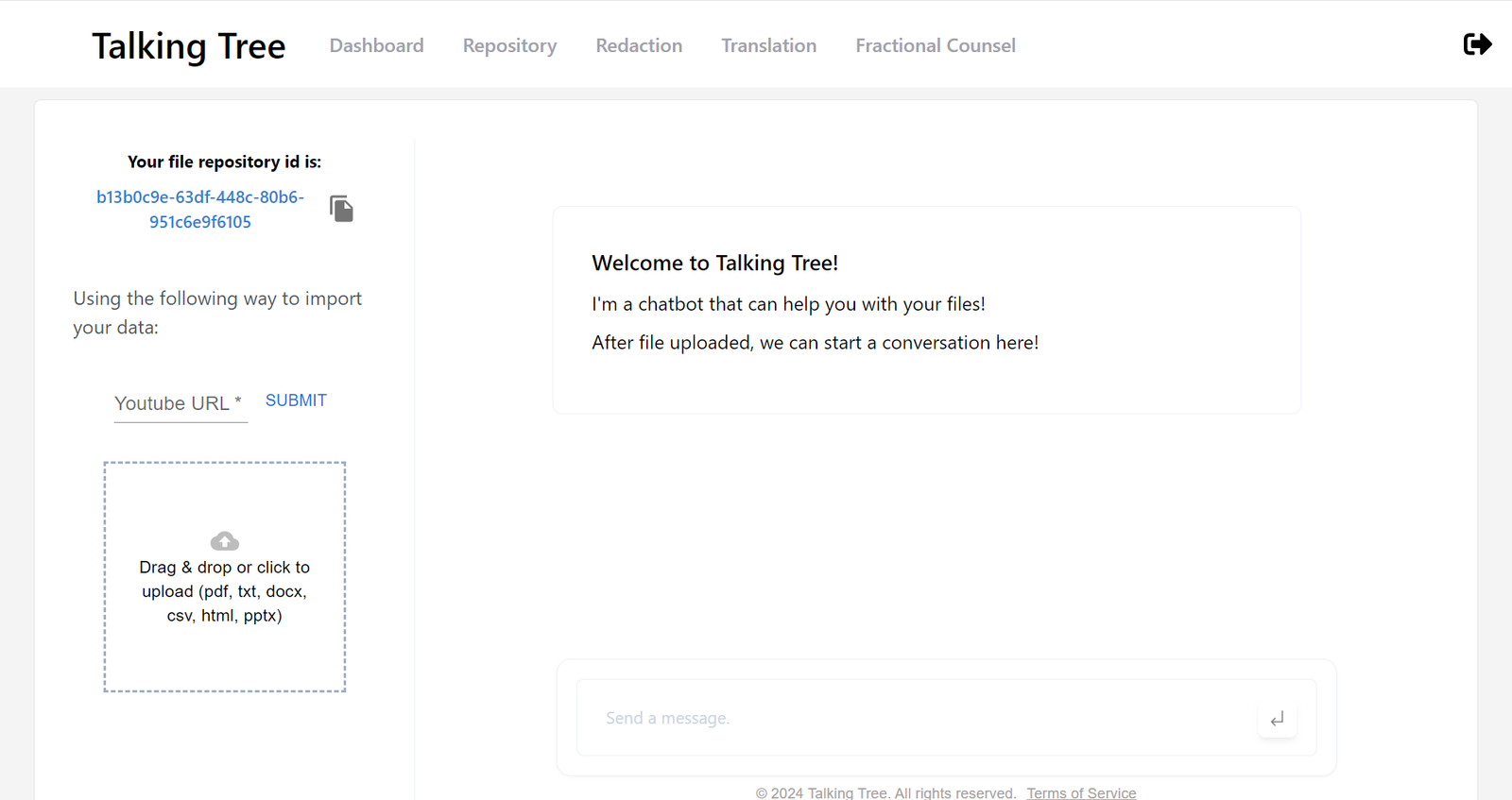The height and width of the screenshot is (800, 1512).
Task: Click 'Your file repository id is:' label
Action: [224, 162]
